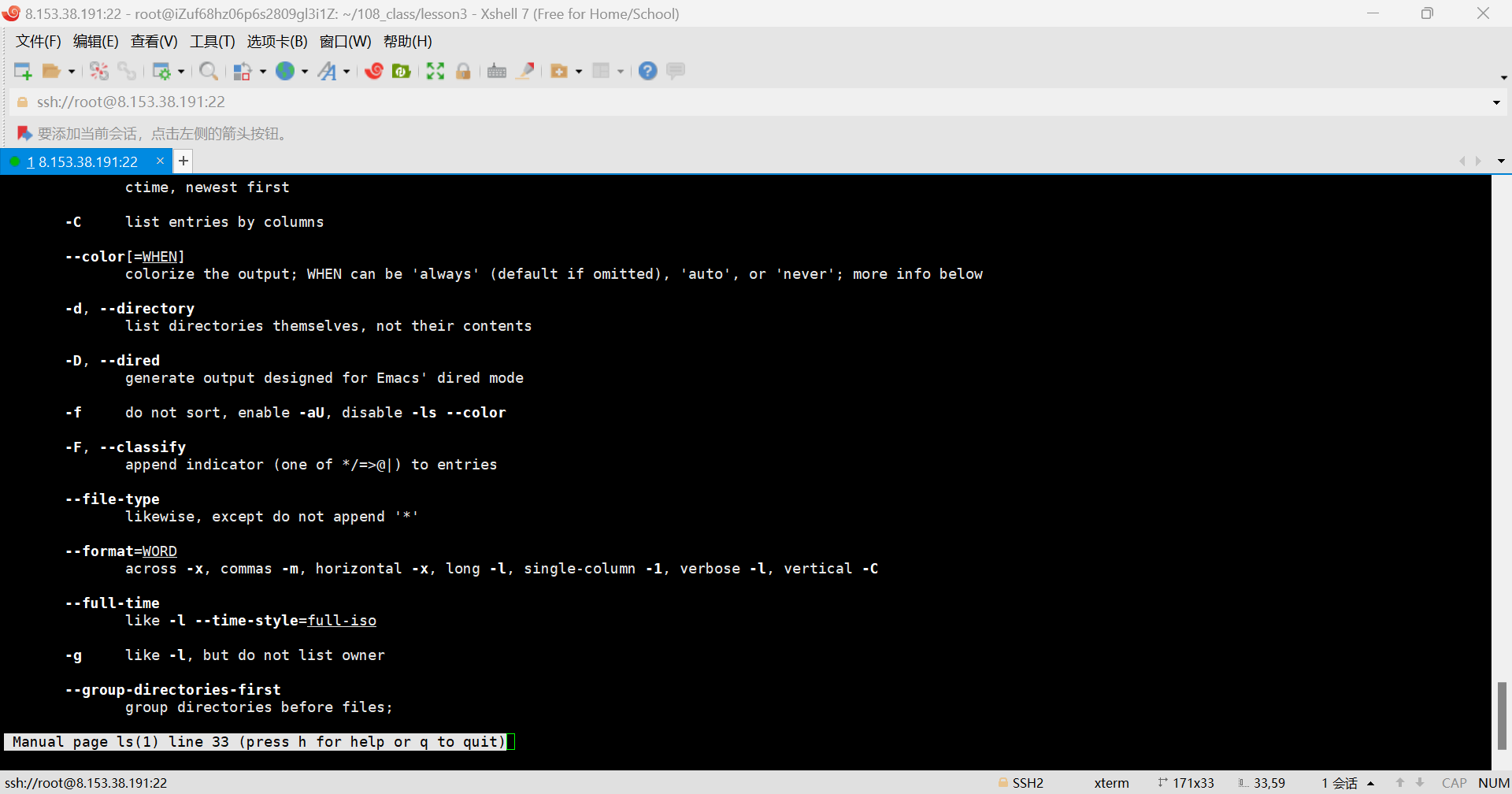
Task: Click the ssh address bar field
Action: (x=756, y=102)
